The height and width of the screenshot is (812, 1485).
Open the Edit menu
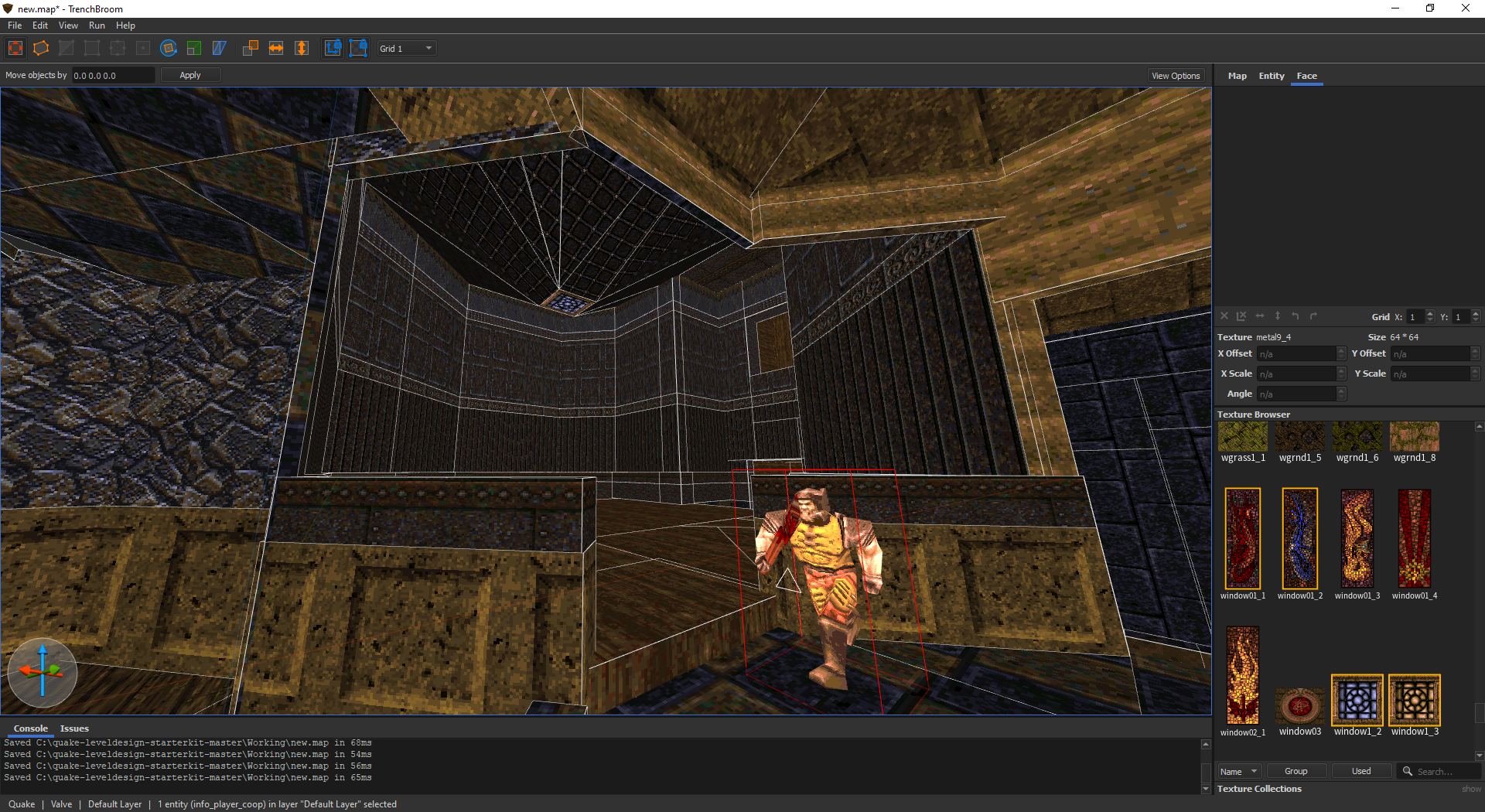tap(40, 26)
